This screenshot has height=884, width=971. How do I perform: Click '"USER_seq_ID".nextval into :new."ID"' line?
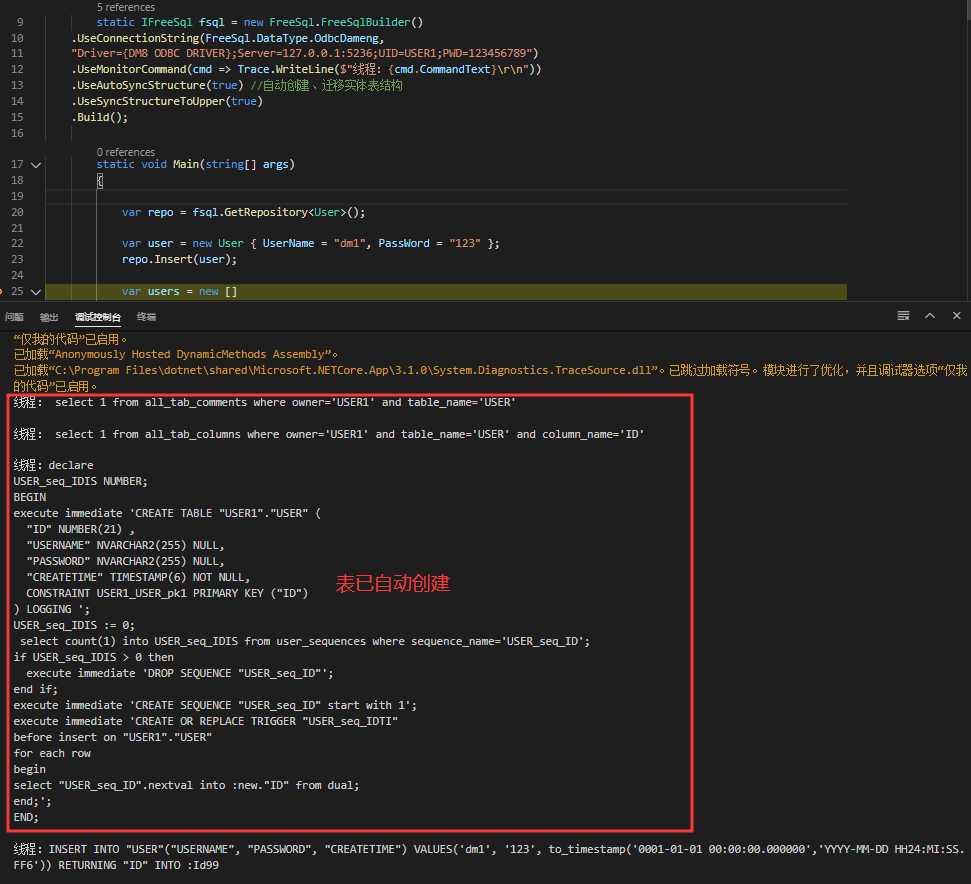pos(186,786)
